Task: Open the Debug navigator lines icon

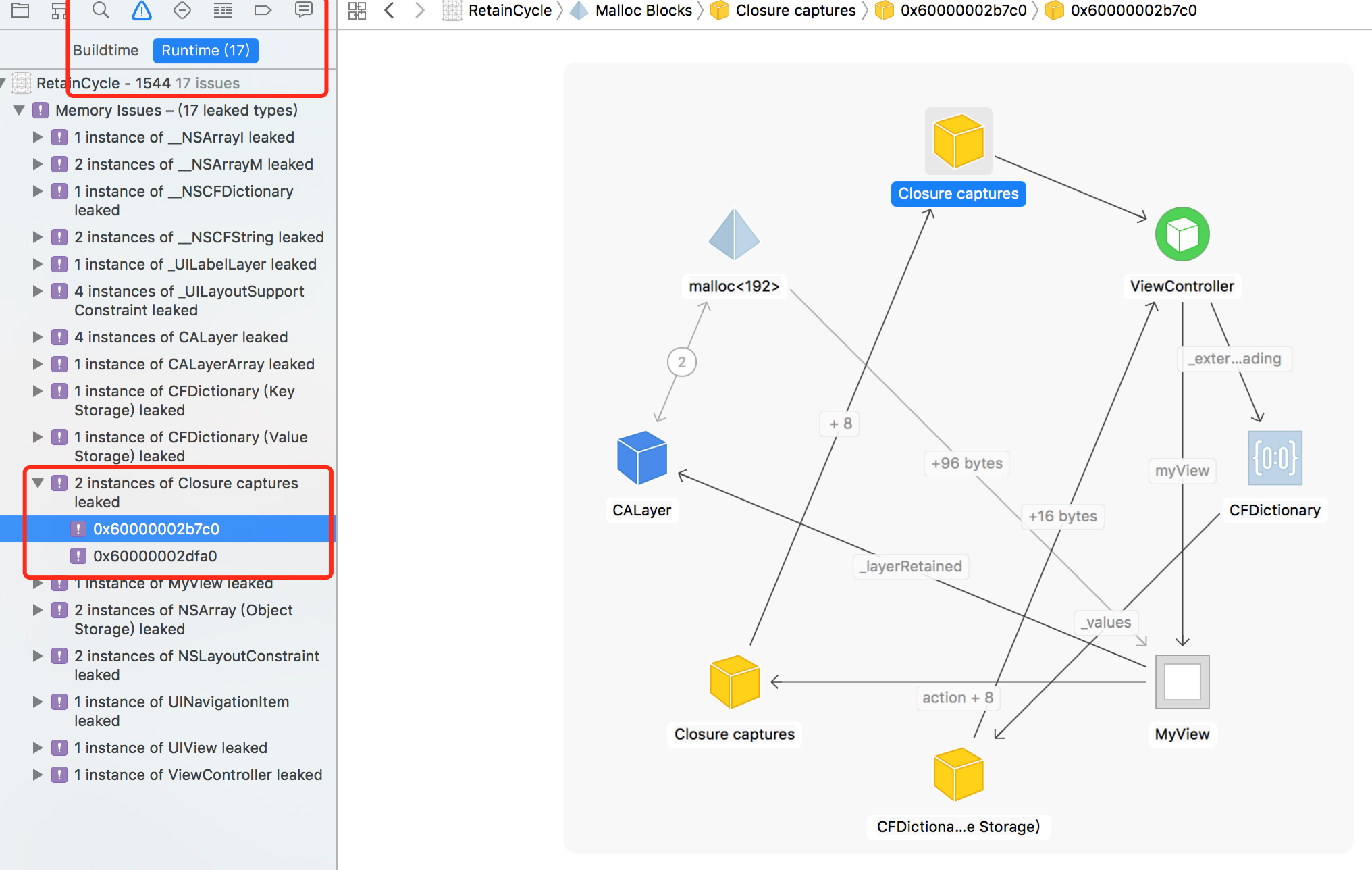Action: pos(222,10)
